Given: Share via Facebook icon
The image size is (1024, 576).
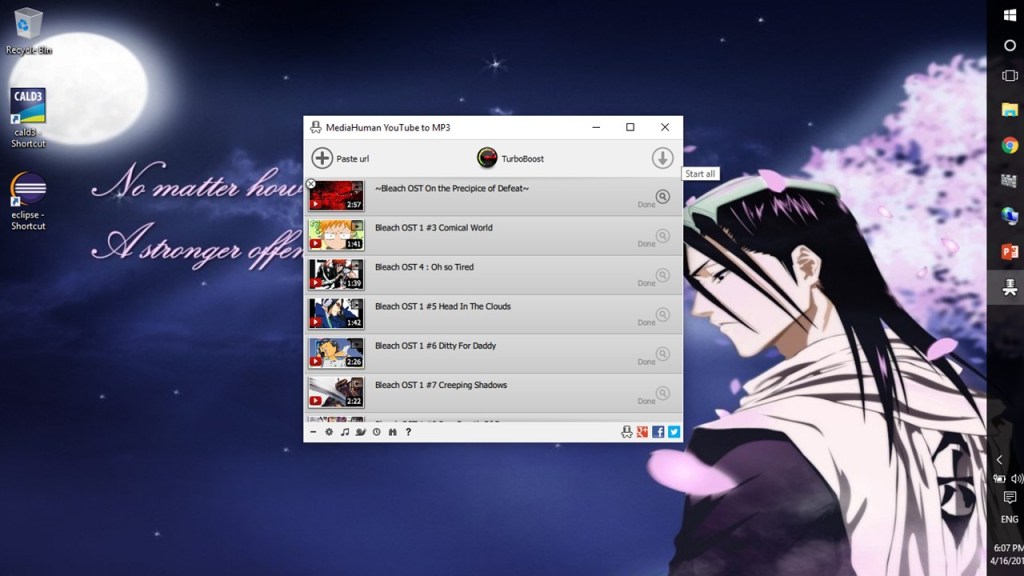Looking at the screenshot, I should 658,432.
